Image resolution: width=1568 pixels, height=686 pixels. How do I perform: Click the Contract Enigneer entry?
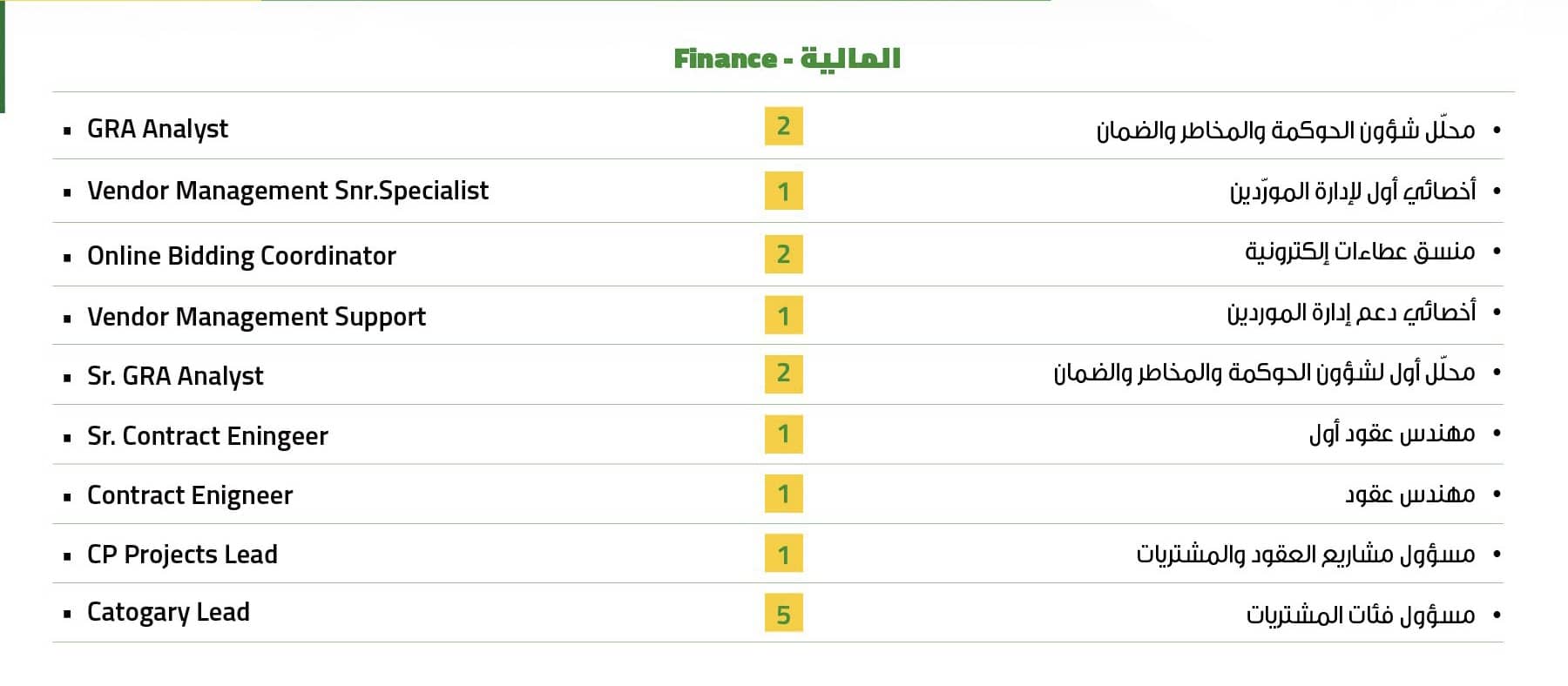coord(190,494)
